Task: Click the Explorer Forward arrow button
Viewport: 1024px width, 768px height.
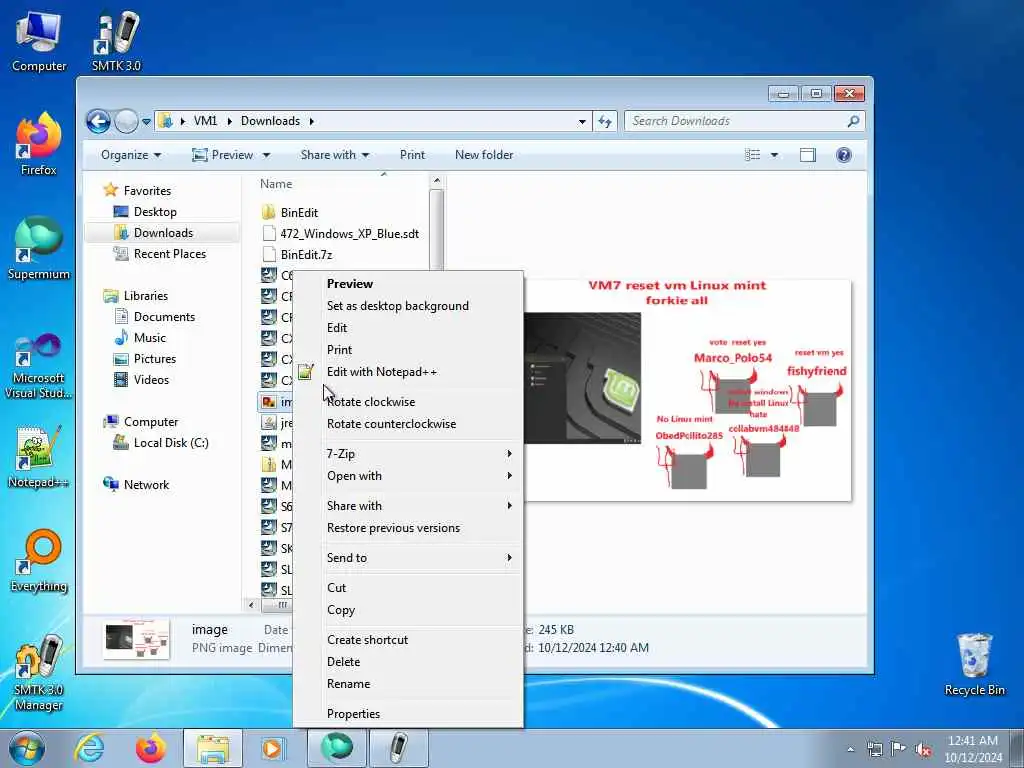Action: click(126, 121)
